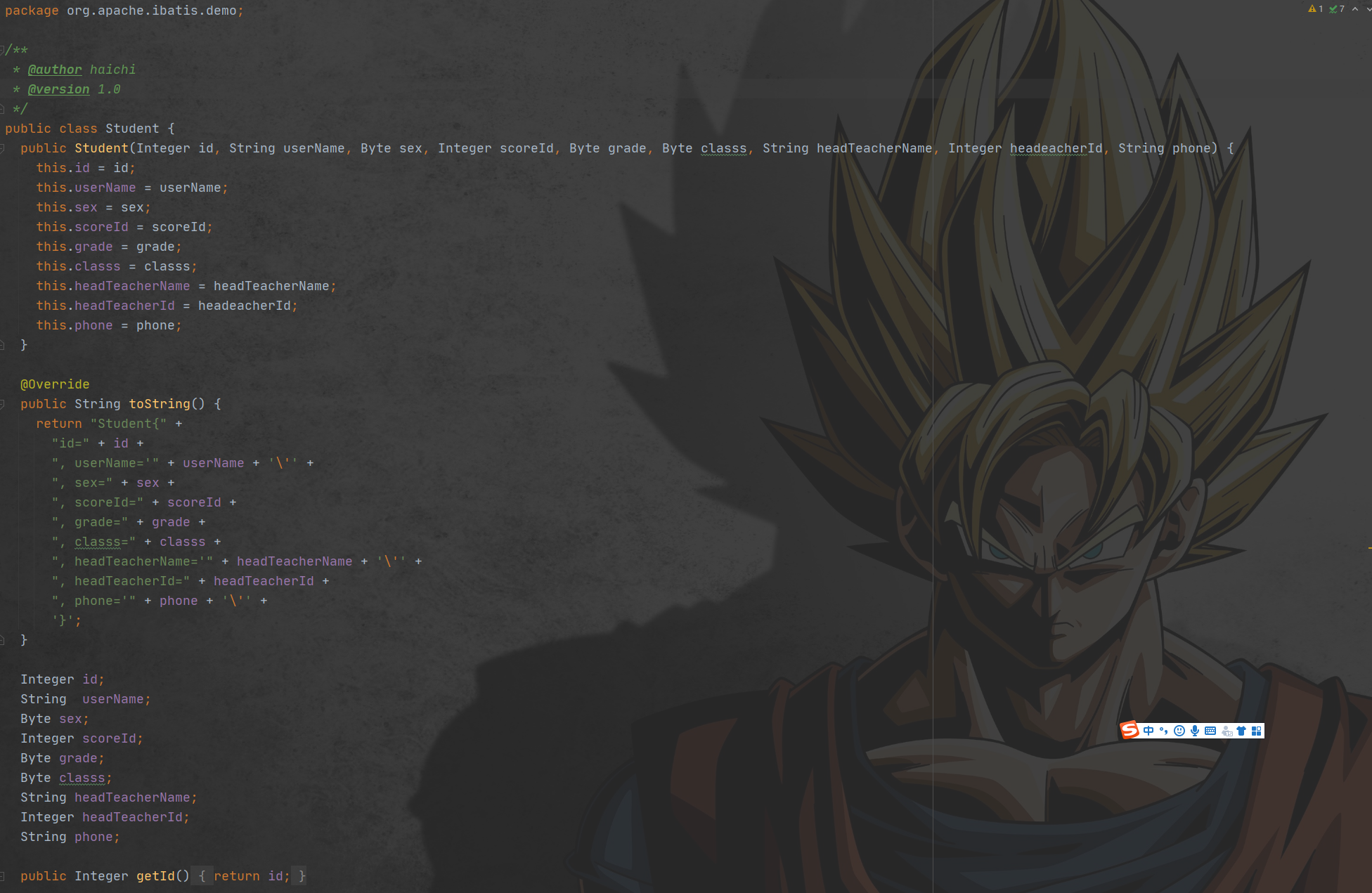The image size is (1372, 893).
Task: Click the package name org.apache.ibatis.demo
Action: click(x=152, y=11)
